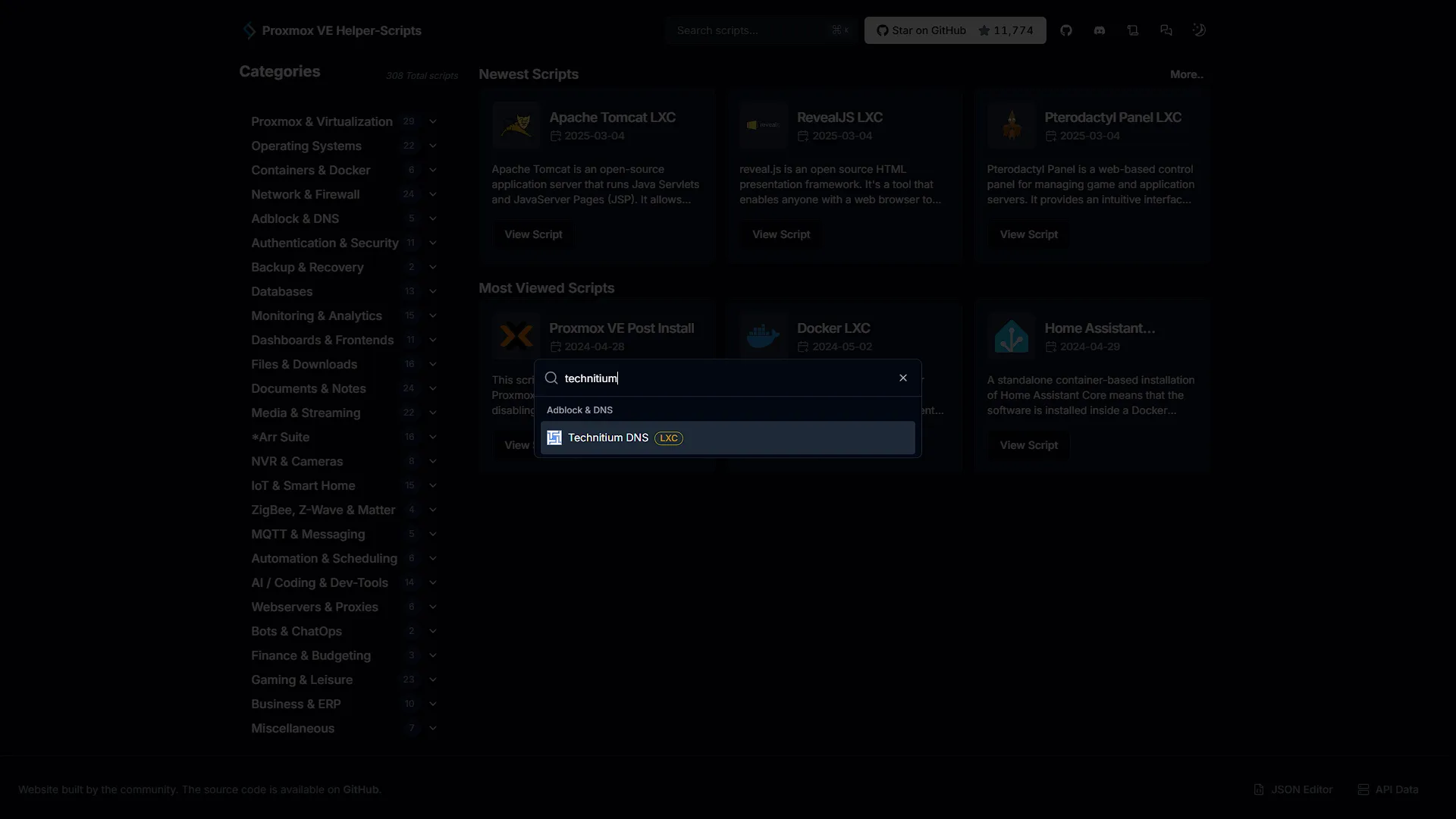
Task: Click the Proxmox VE Helper-Scripts logo icon
Action: pyautogui.click(x=249, y=30)
